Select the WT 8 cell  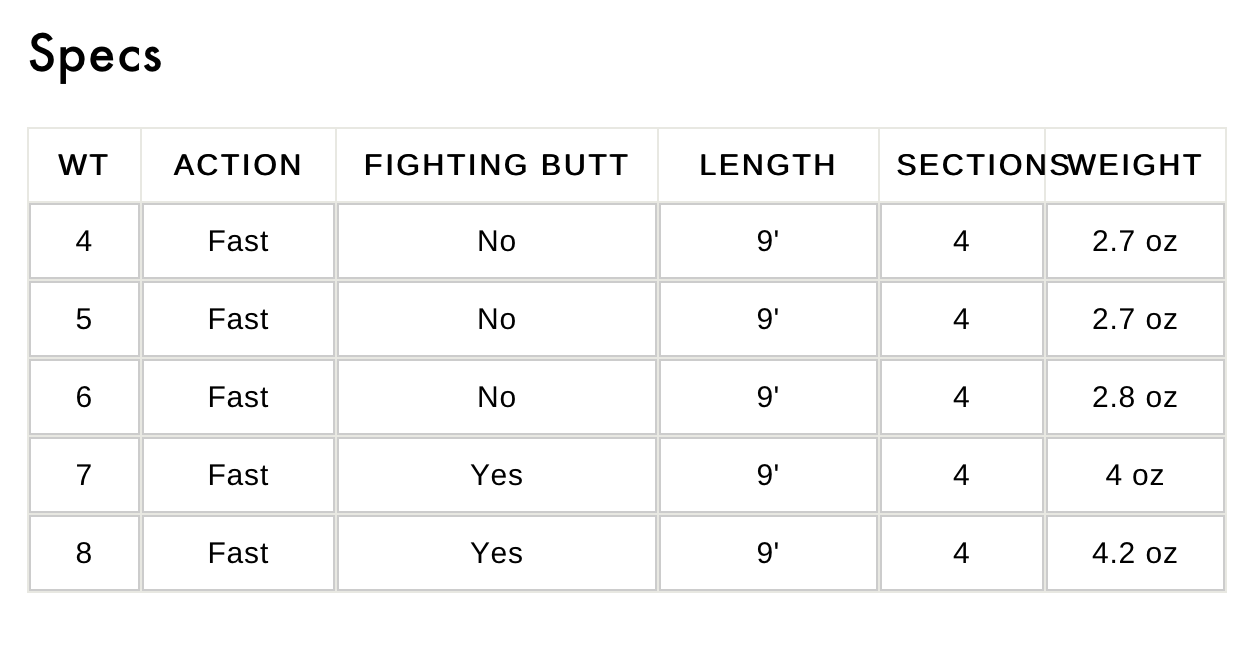(84, 553)
